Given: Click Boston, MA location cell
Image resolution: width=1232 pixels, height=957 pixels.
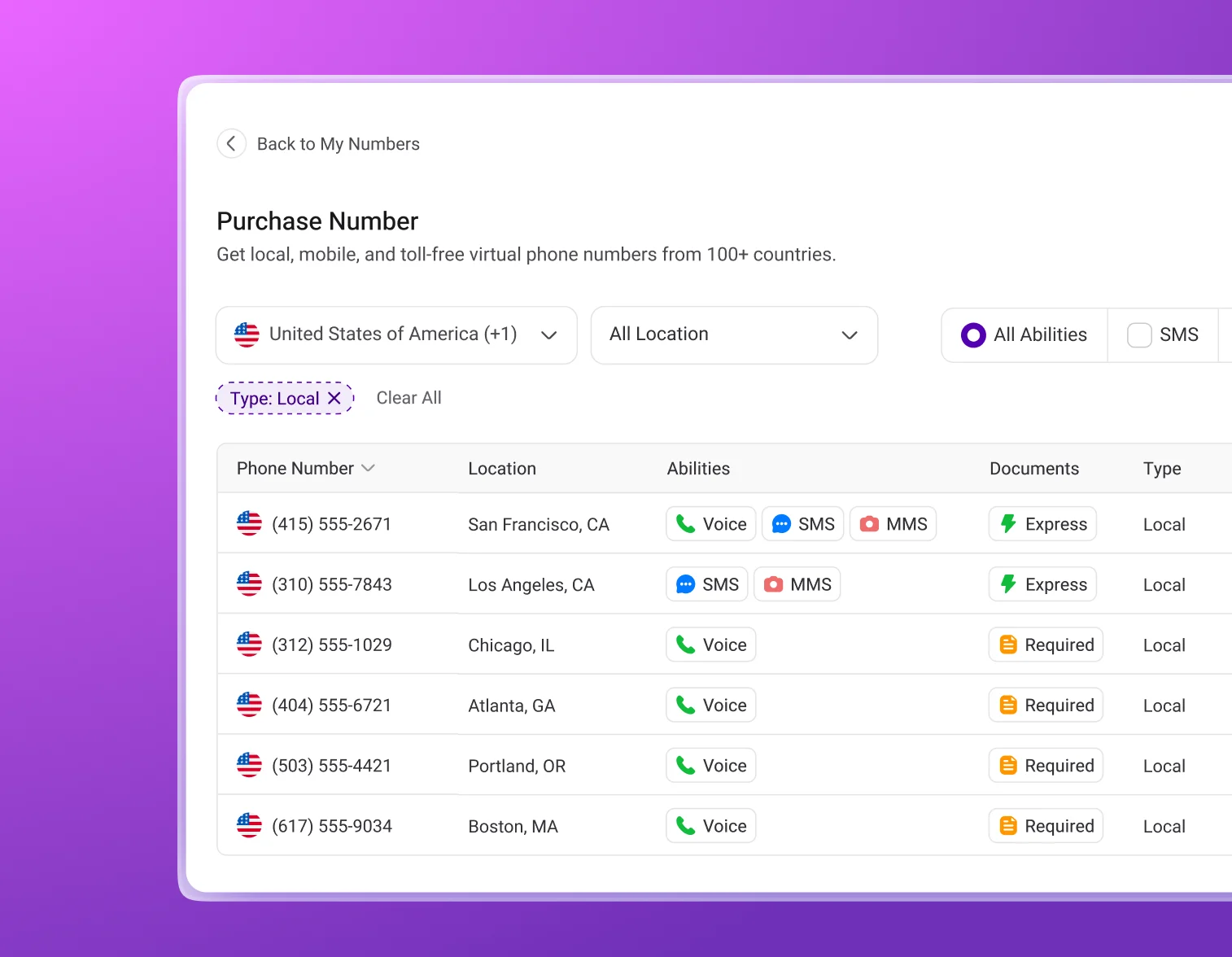Looking at the screenshot, I should coord(513,827).
